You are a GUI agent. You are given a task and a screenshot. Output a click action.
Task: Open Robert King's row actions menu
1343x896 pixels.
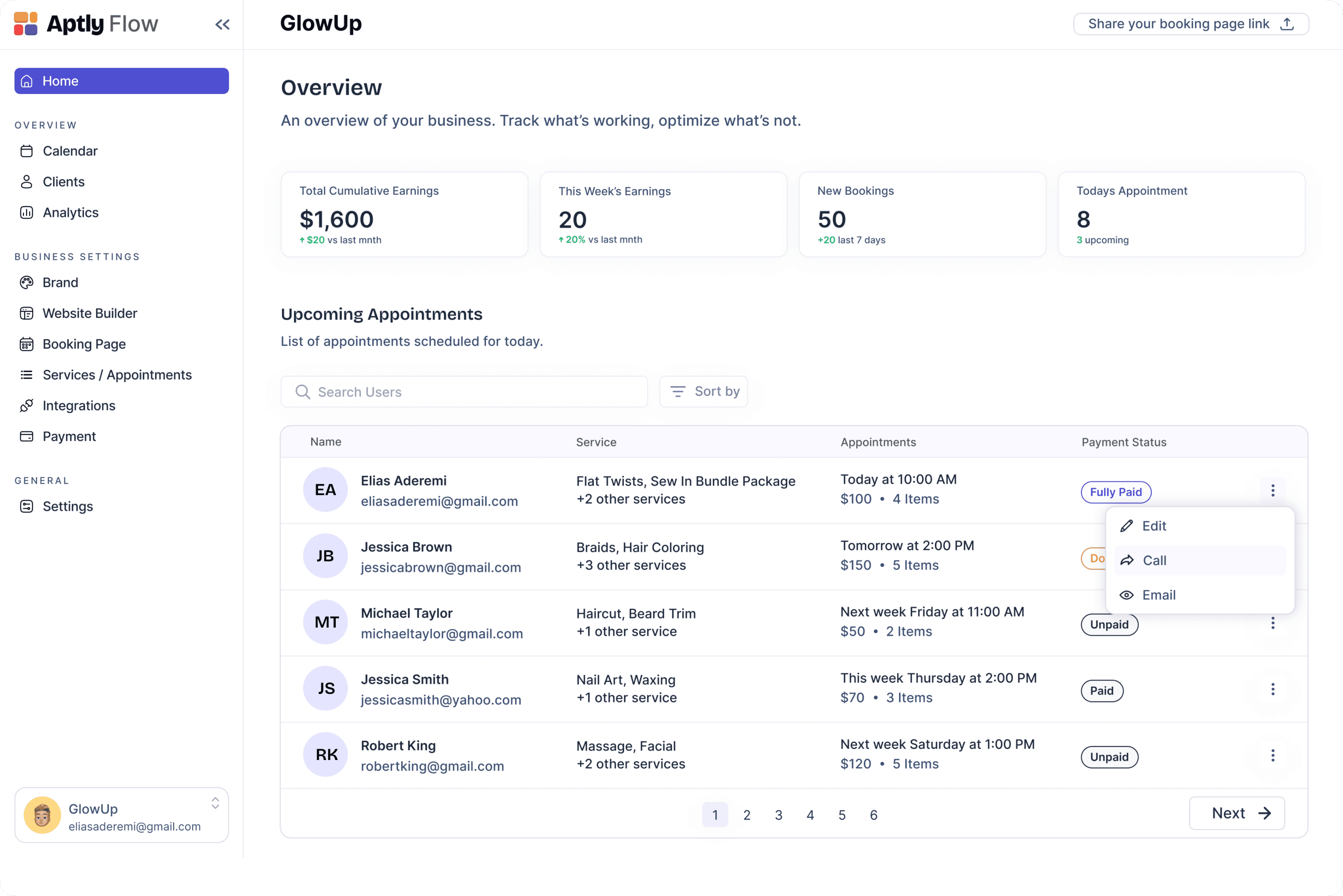pos(1272,756)
